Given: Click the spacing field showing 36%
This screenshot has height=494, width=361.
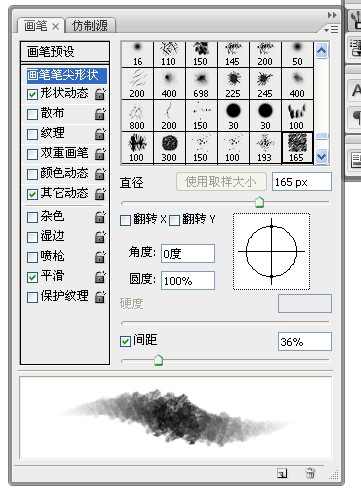Looking at the screenshot, I should [305, 342].
